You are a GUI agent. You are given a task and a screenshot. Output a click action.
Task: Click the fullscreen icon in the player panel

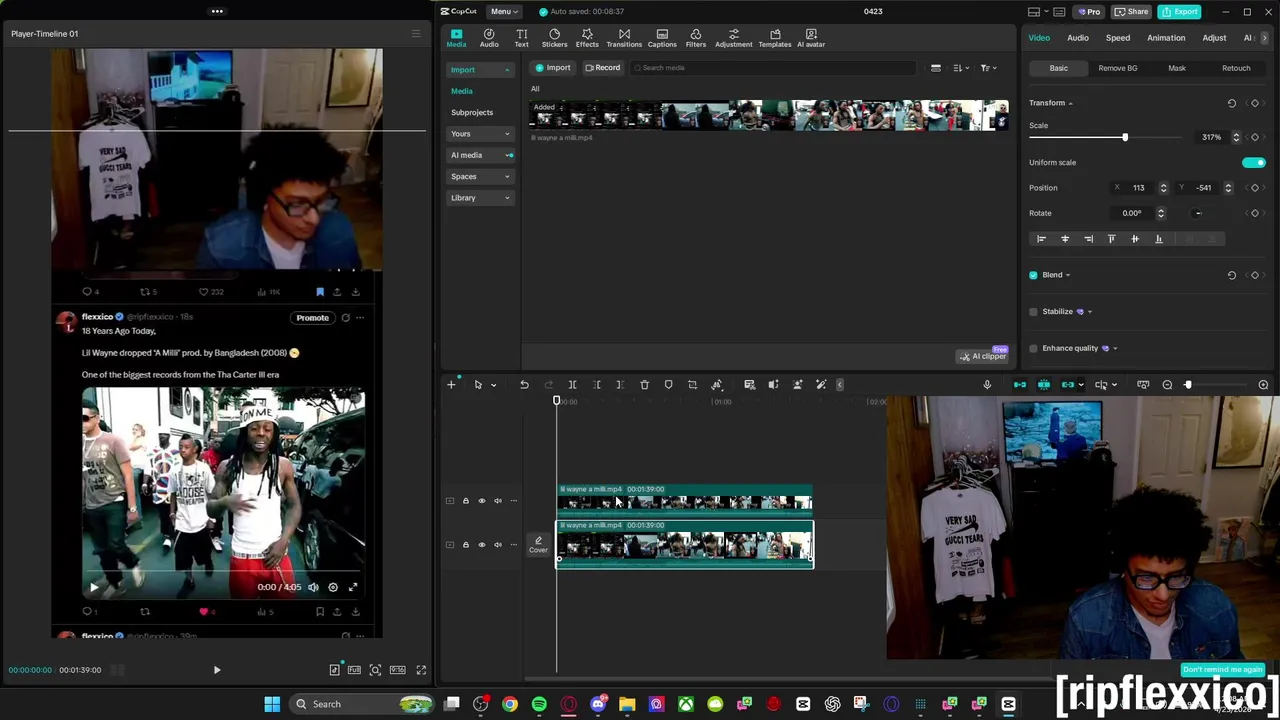coord(421,670)
